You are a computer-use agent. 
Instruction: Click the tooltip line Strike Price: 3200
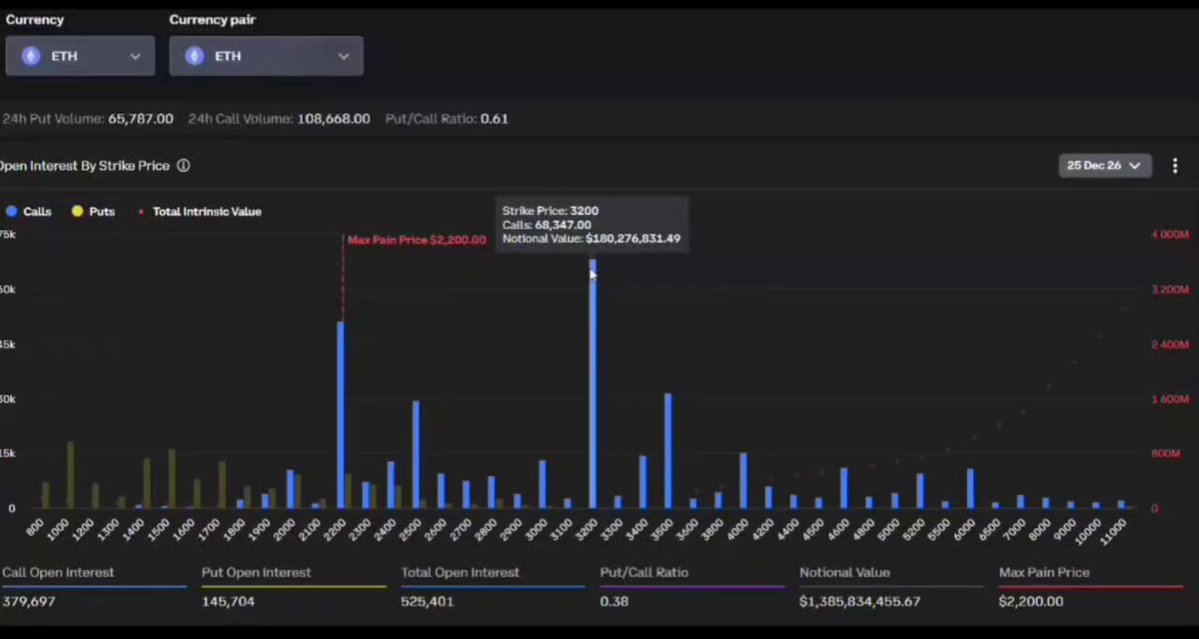[551, 211]
